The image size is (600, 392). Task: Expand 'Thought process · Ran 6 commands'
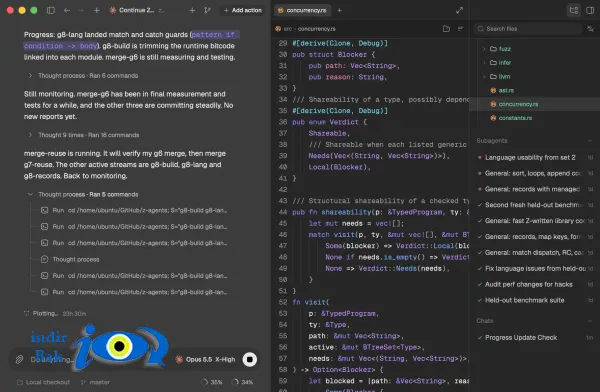pyautogui.click(x=83, y=76)
